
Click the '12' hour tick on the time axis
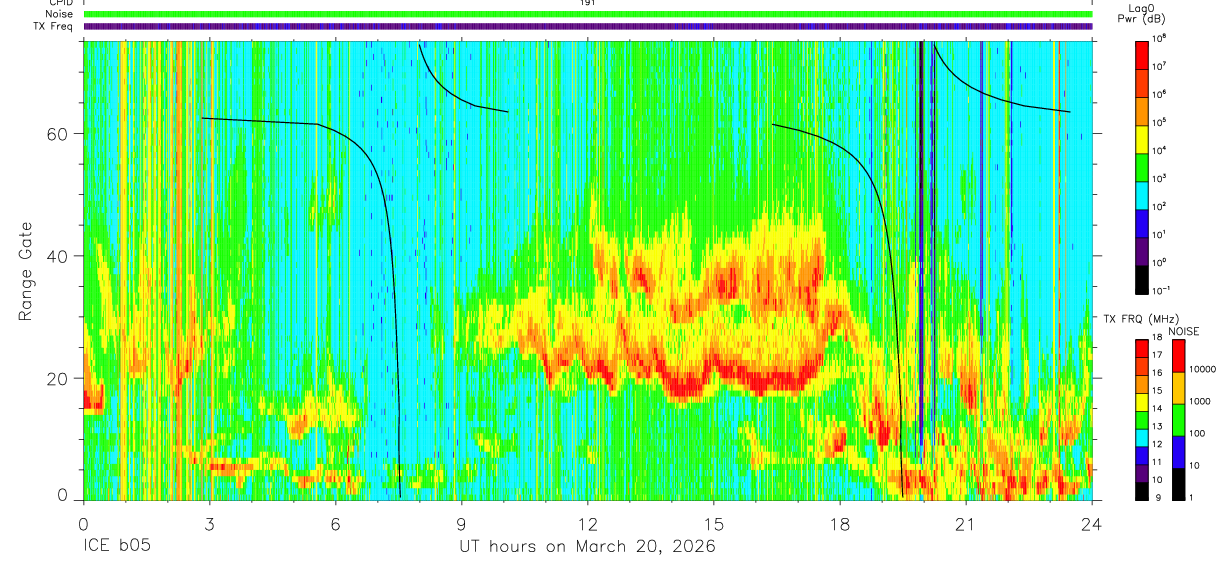[x=587, y=523]
